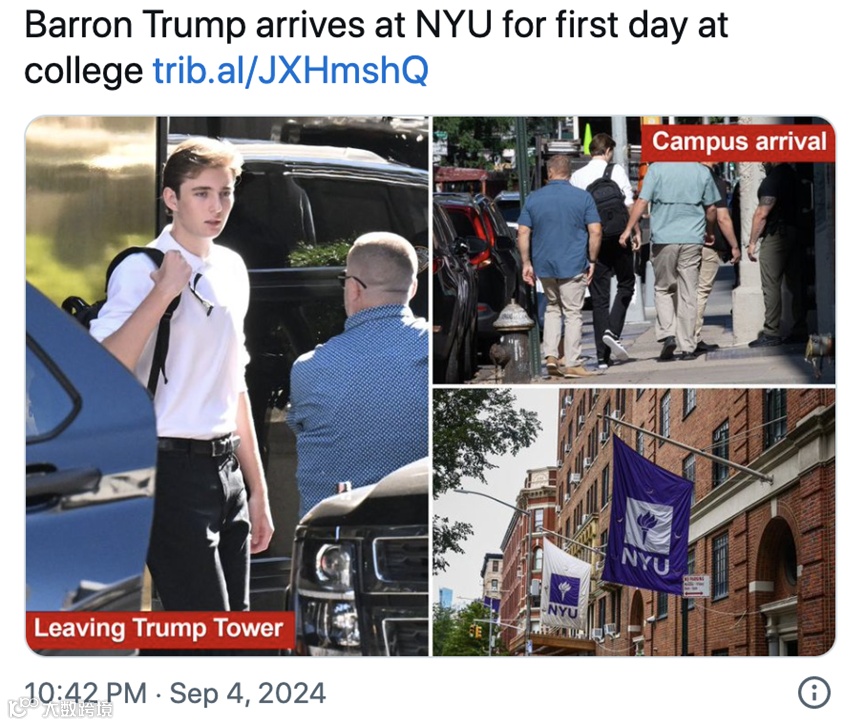Click the "Campus arrival" red label
Image resolution: width=865 pixels, height=725 pixels.
(x=738, y=141)
